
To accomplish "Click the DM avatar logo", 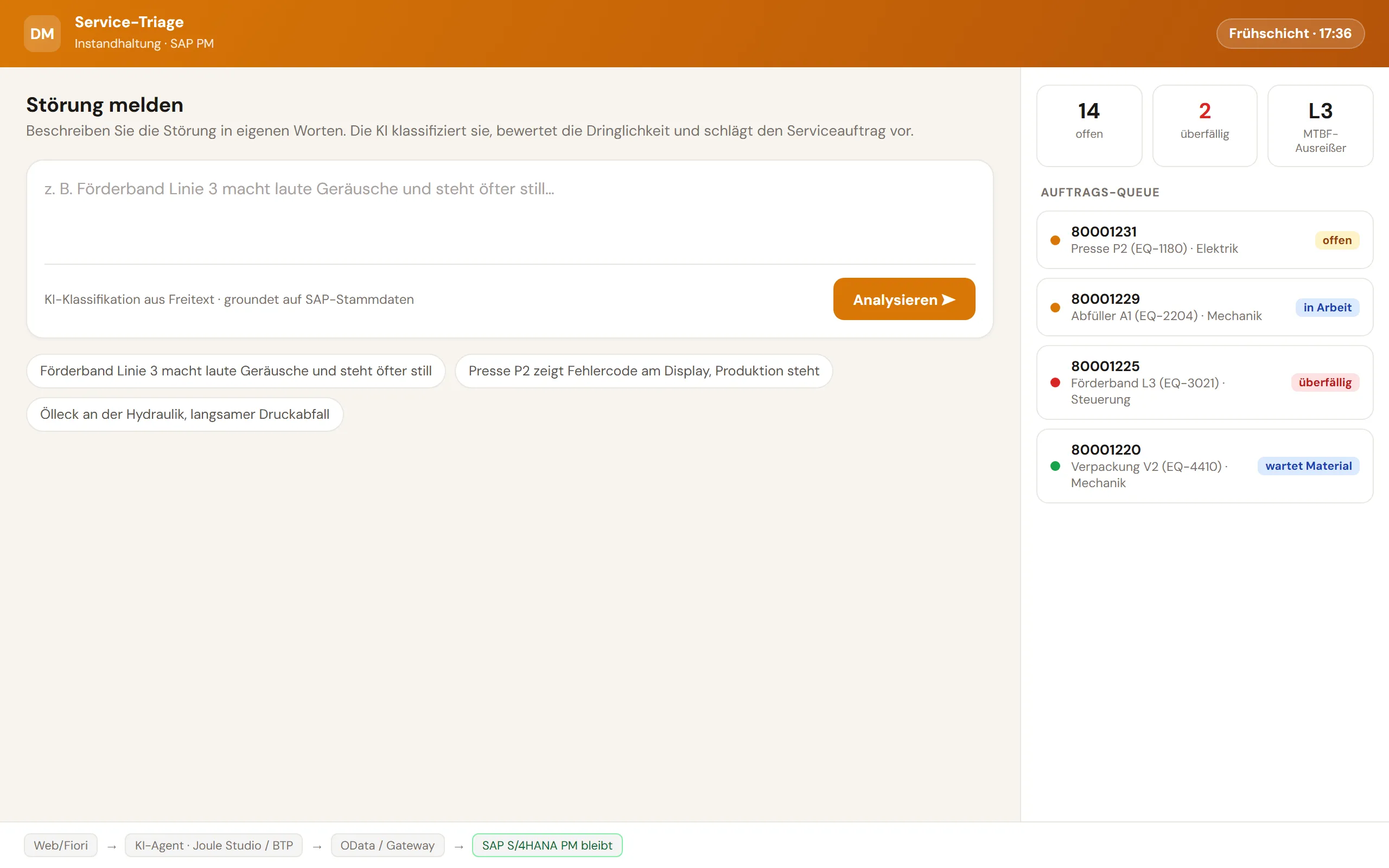I will coord(42,33).
